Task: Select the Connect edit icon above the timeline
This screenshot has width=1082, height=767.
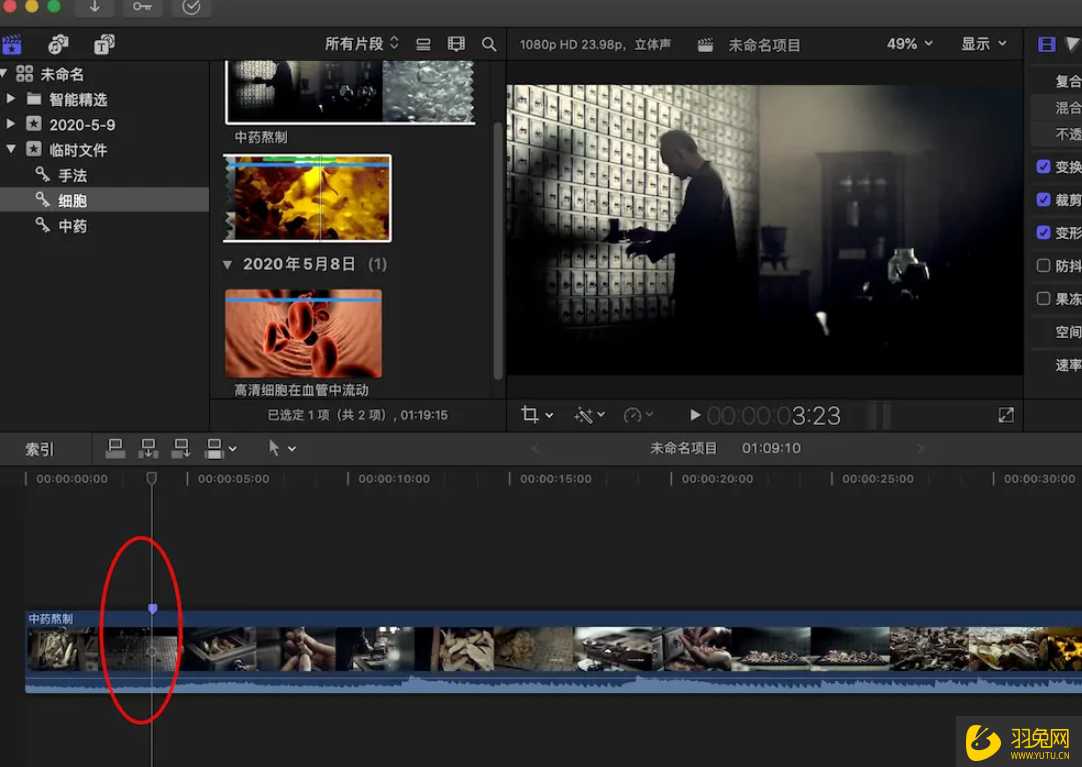Action: click(115, 448)
